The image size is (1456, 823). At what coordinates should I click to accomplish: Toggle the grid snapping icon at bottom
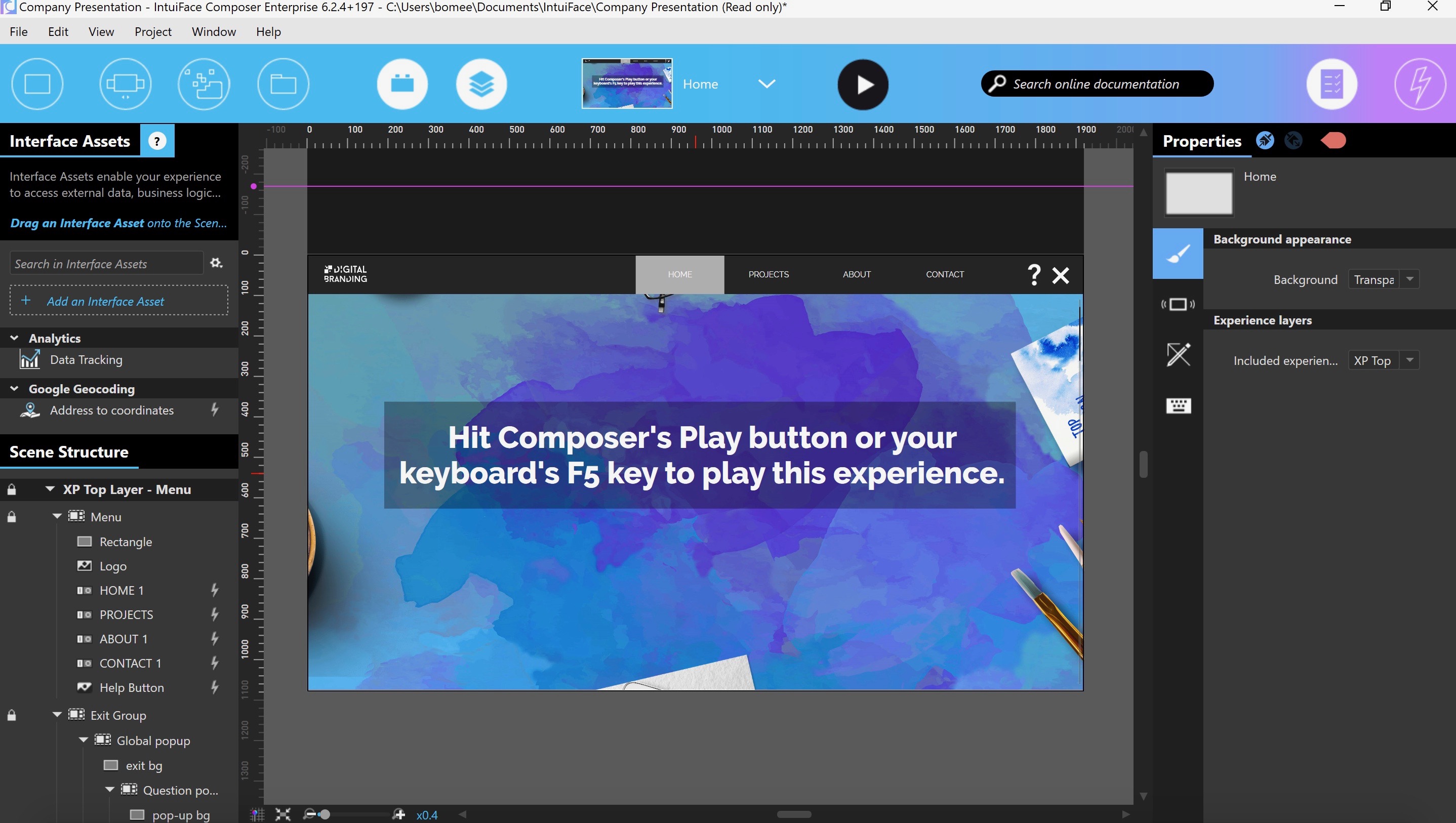pos(257,814)
